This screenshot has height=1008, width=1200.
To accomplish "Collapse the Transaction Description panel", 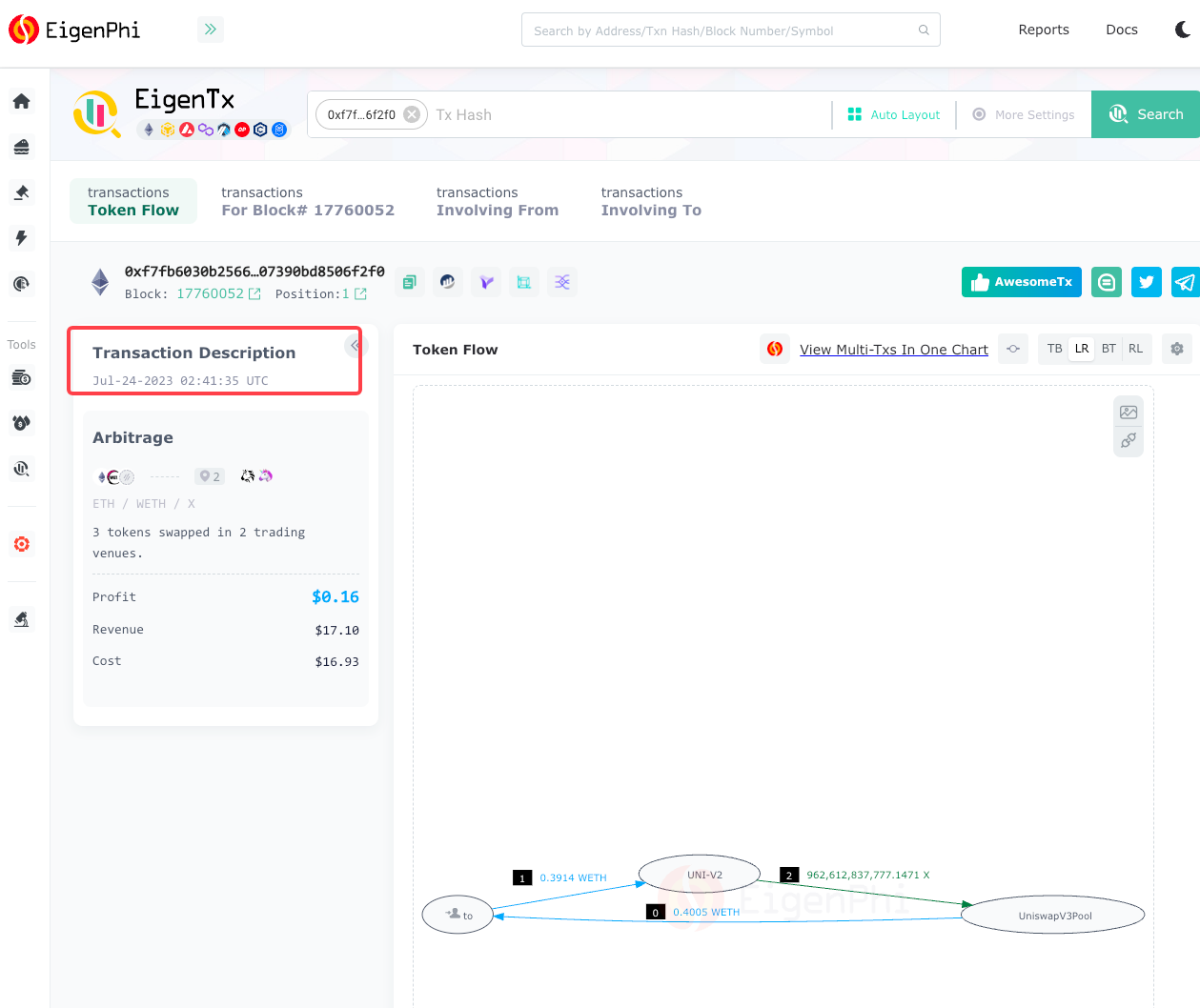I will pos(354,346).
